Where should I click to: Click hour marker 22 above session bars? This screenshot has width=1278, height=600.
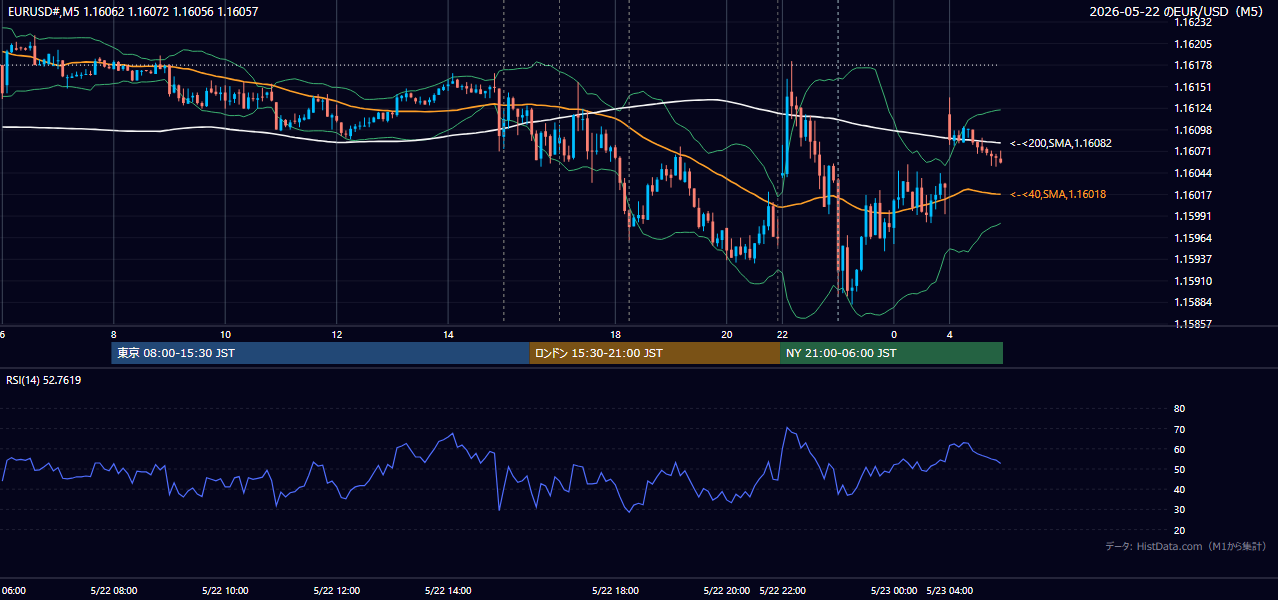point(782,334)
